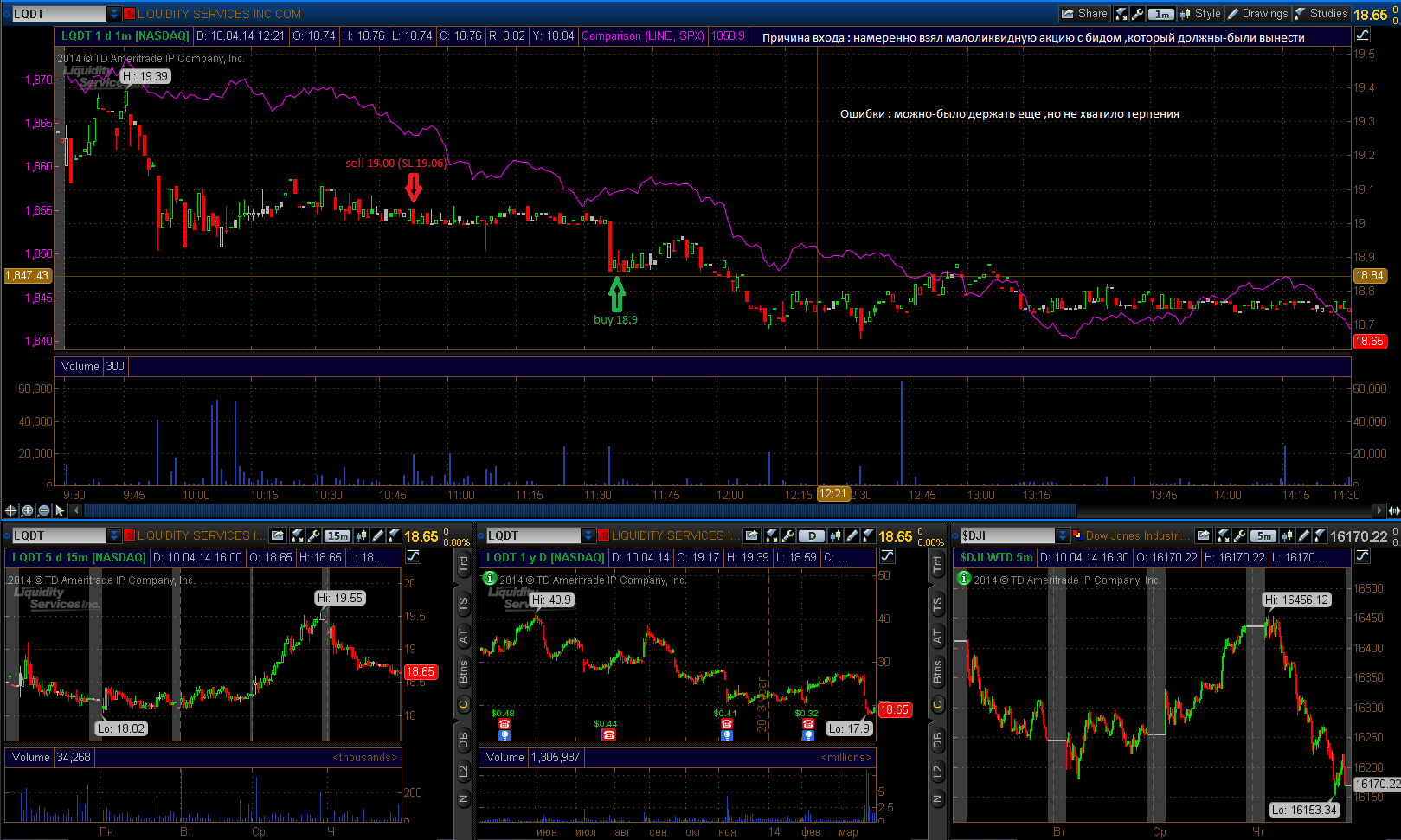The image size is (1401, 840).
Task: Switch to the DB tab left of the $DJI chart
Action: tap(937, 740)
